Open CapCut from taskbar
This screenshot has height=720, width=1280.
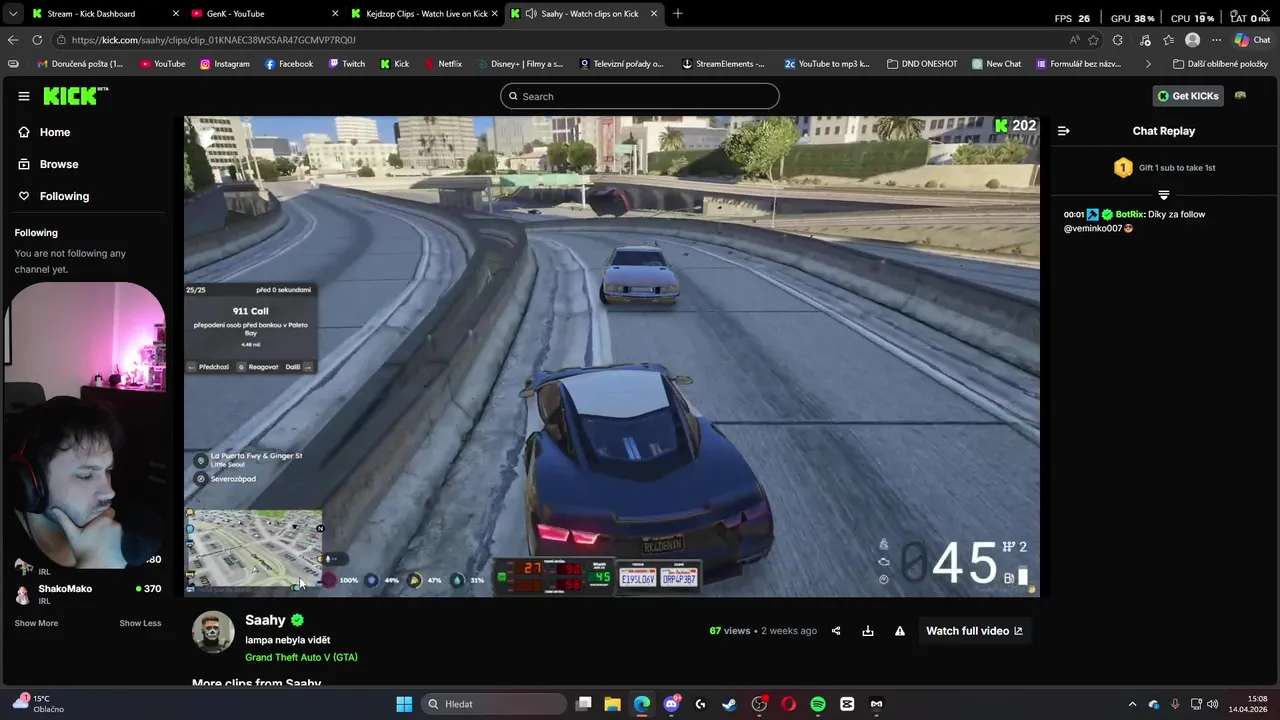[847, 704]
